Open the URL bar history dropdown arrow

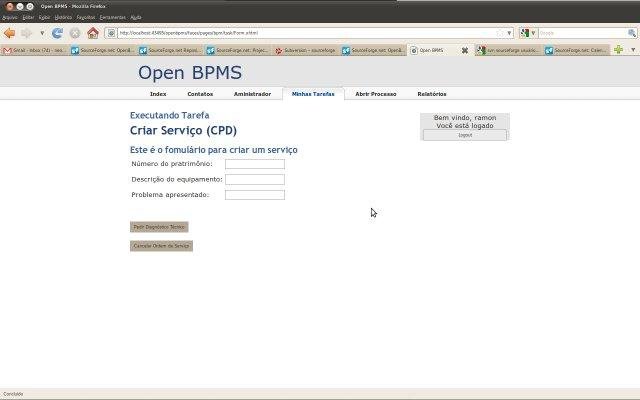pyautogui.click(x=509, y=33)
